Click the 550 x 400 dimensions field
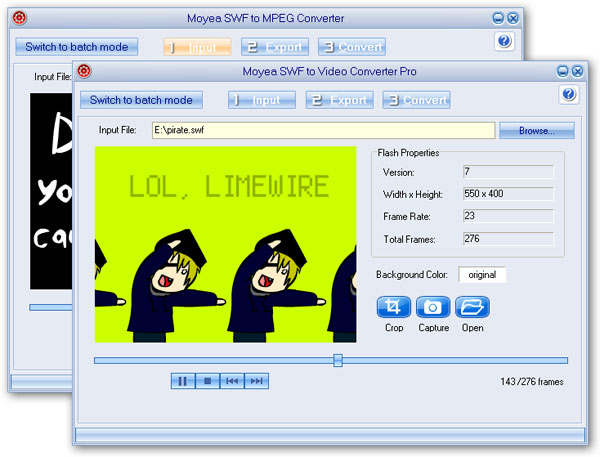The width and height of the screenshot is (600, 457). 508,194
